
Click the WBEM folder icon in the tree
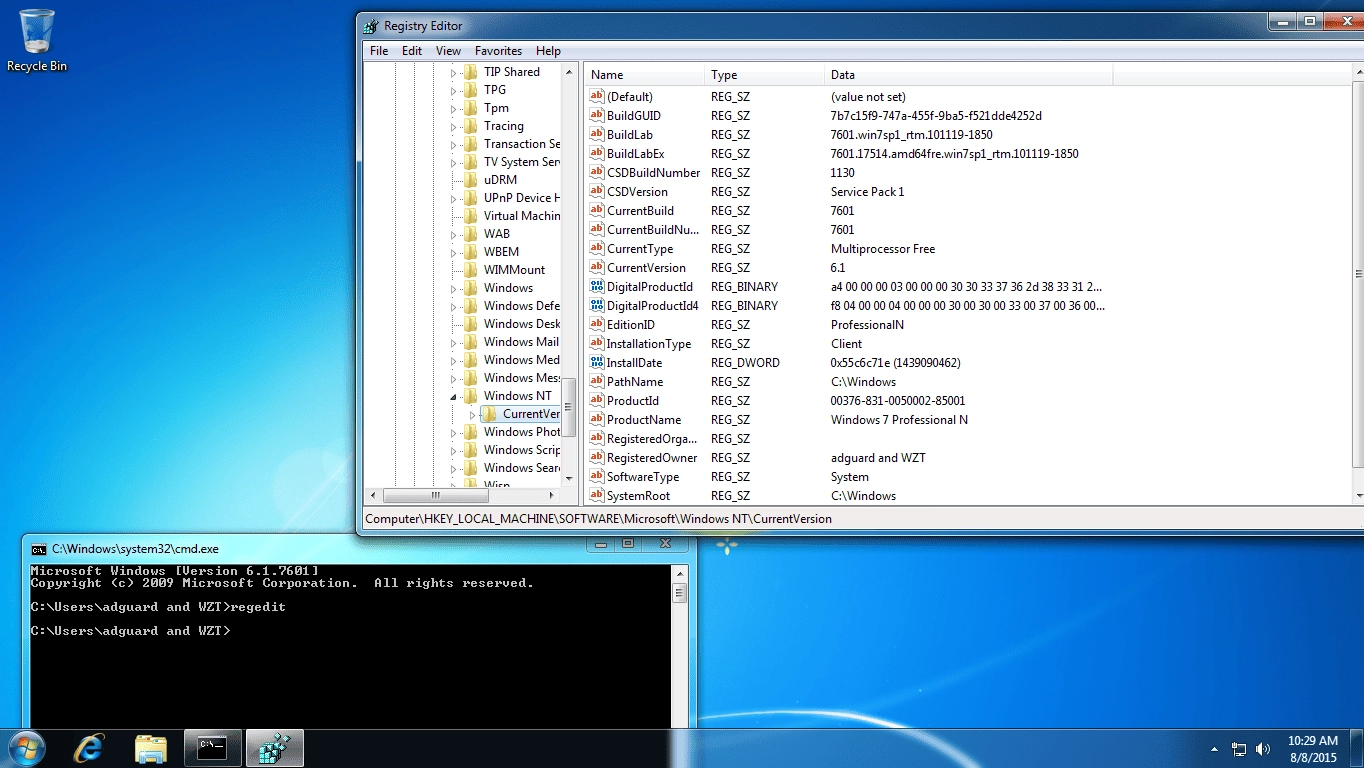click(471, 252)
